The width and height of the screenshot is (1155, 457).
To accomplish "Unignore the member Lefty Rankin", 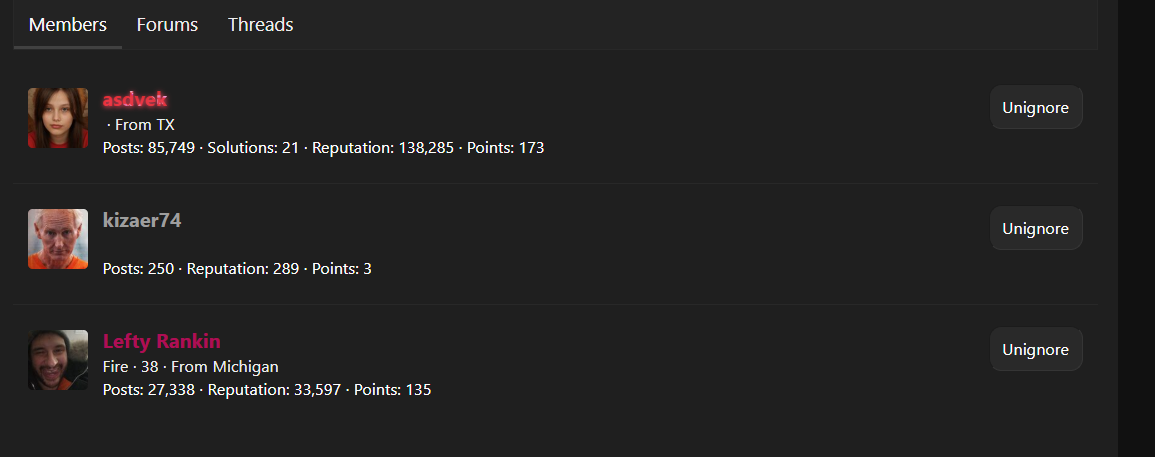I will tap(1036, 349).
